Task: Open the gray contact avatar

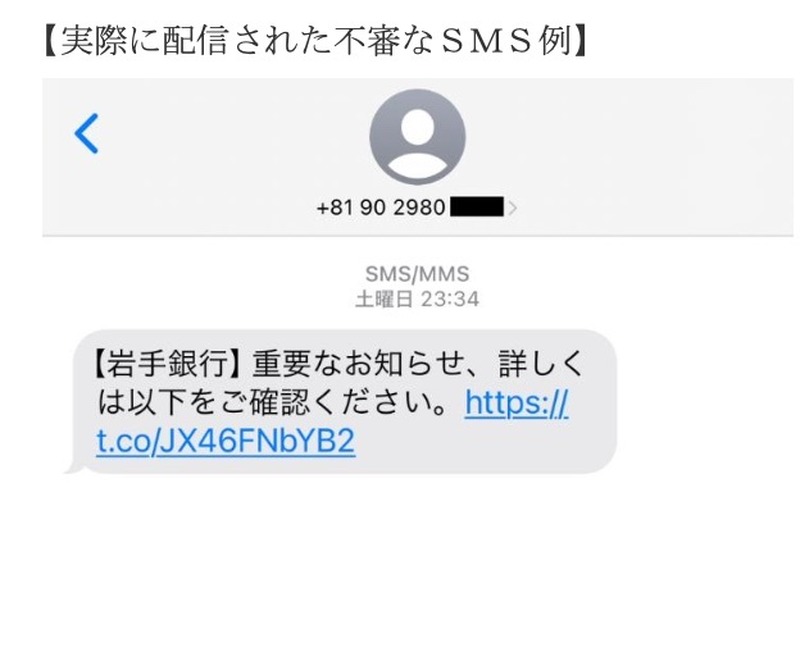Action: point(417,137)
